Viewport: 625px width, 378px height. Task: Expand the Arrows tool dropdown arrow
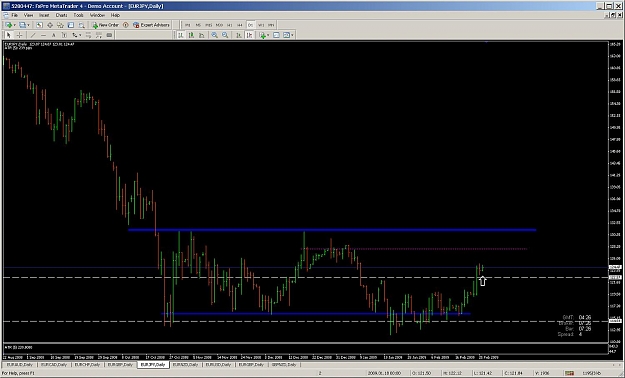tap(80, 35)
